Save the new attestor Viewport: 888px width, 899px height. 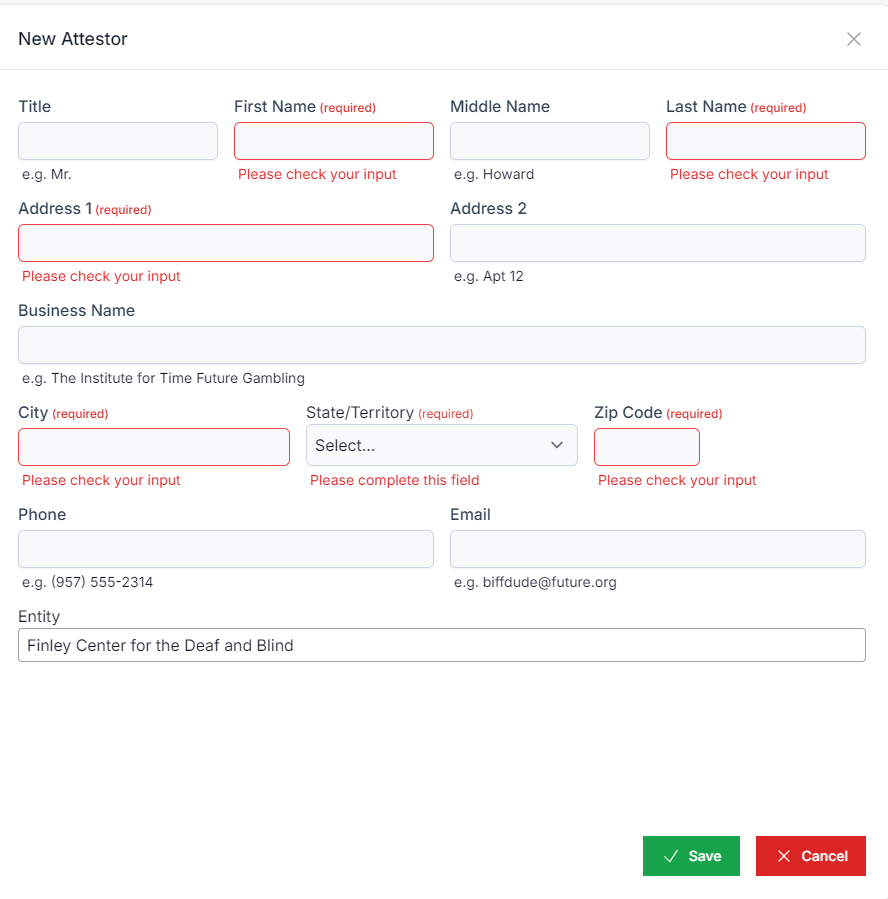(691, 856)
